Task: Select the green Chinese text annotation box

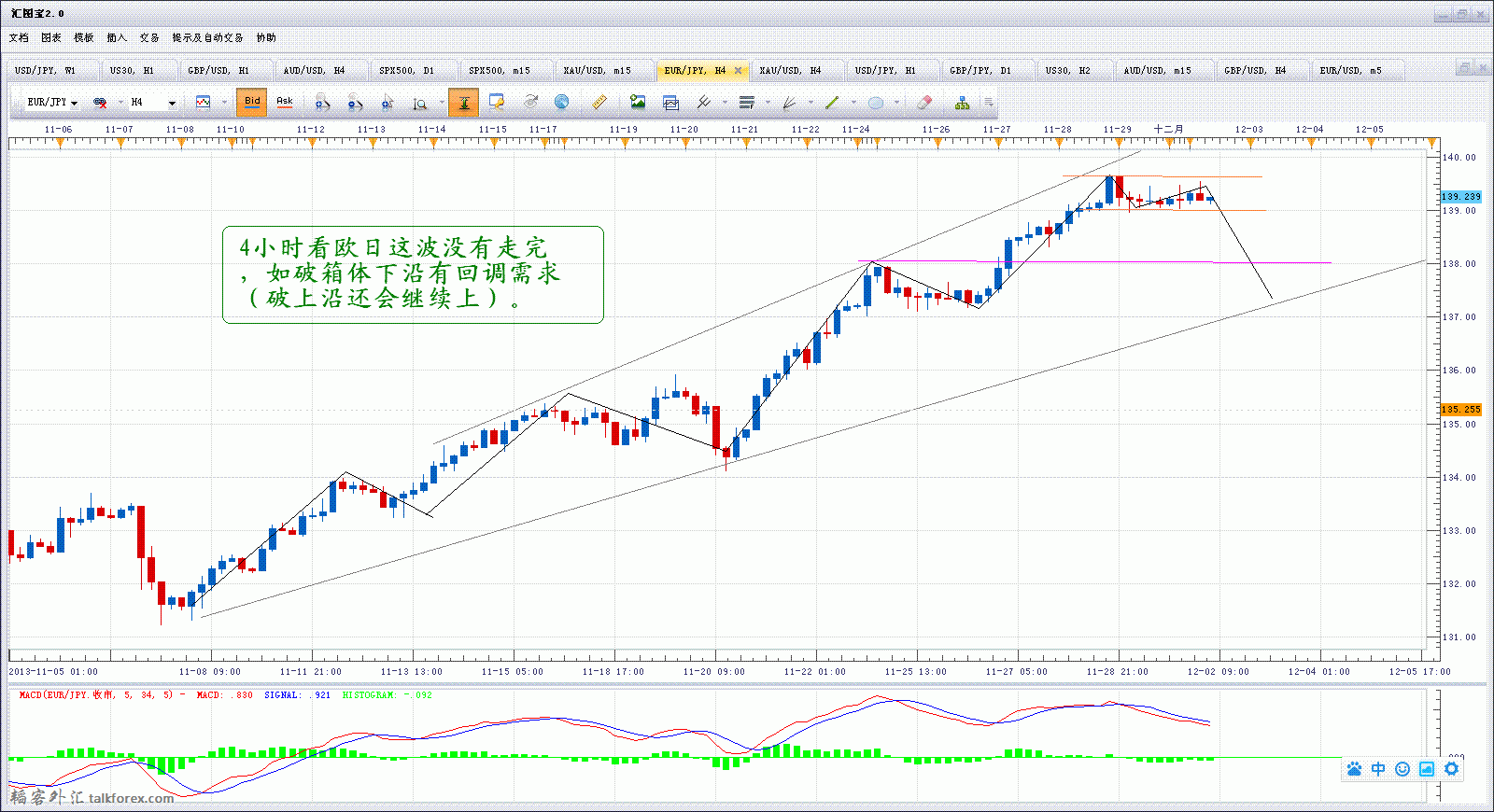Action: click(x=413, y=274)
